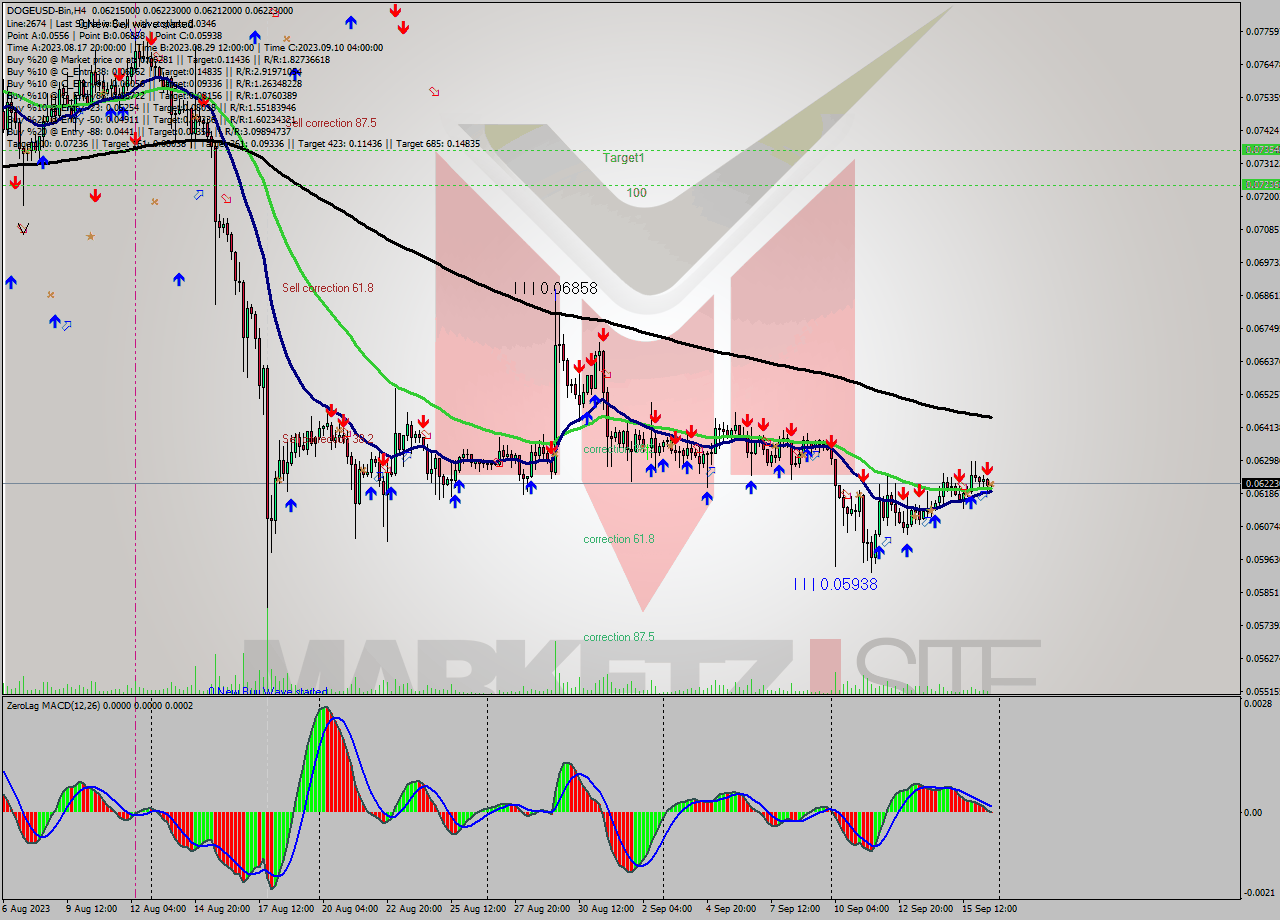This screenshot has width=1280, height=920.
Task: Click the '12 Sep 20:00' time label
Action: [926, 909]
